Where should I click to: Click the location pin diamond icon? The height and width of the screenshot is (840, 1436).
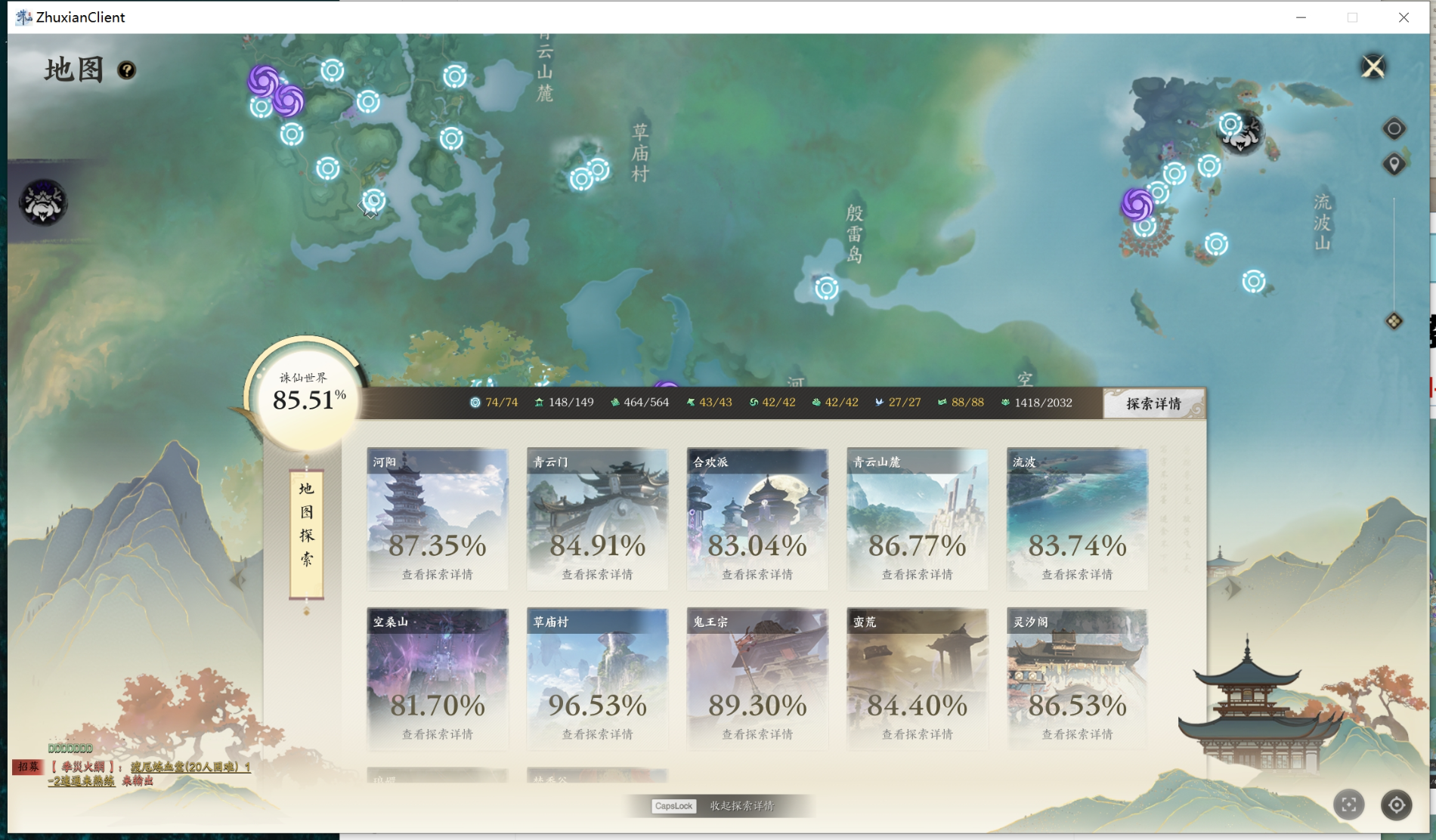1394,164
